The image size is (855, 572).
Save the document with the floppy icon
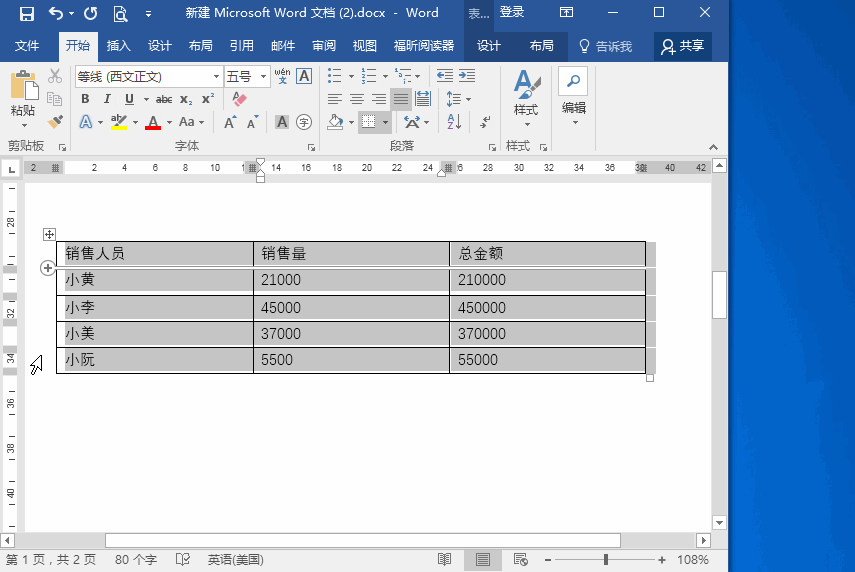click(x=26, y=13)
